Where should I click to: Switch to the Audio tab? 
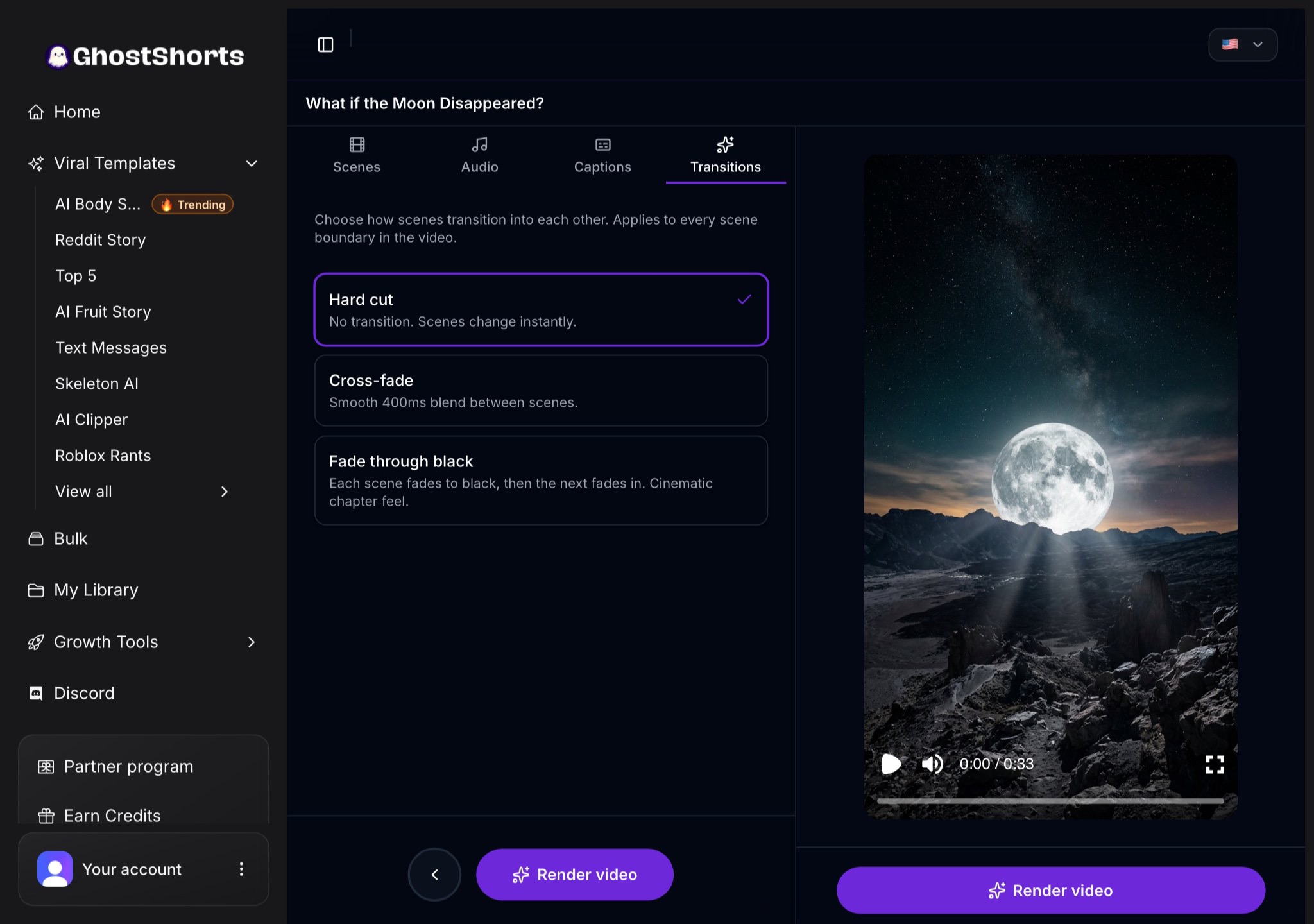480,156
